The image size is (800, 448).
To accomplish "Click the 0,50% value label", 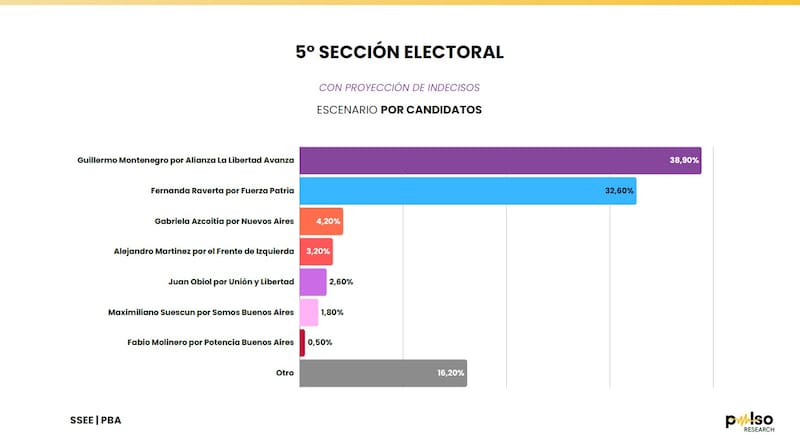I will (320, 343).
